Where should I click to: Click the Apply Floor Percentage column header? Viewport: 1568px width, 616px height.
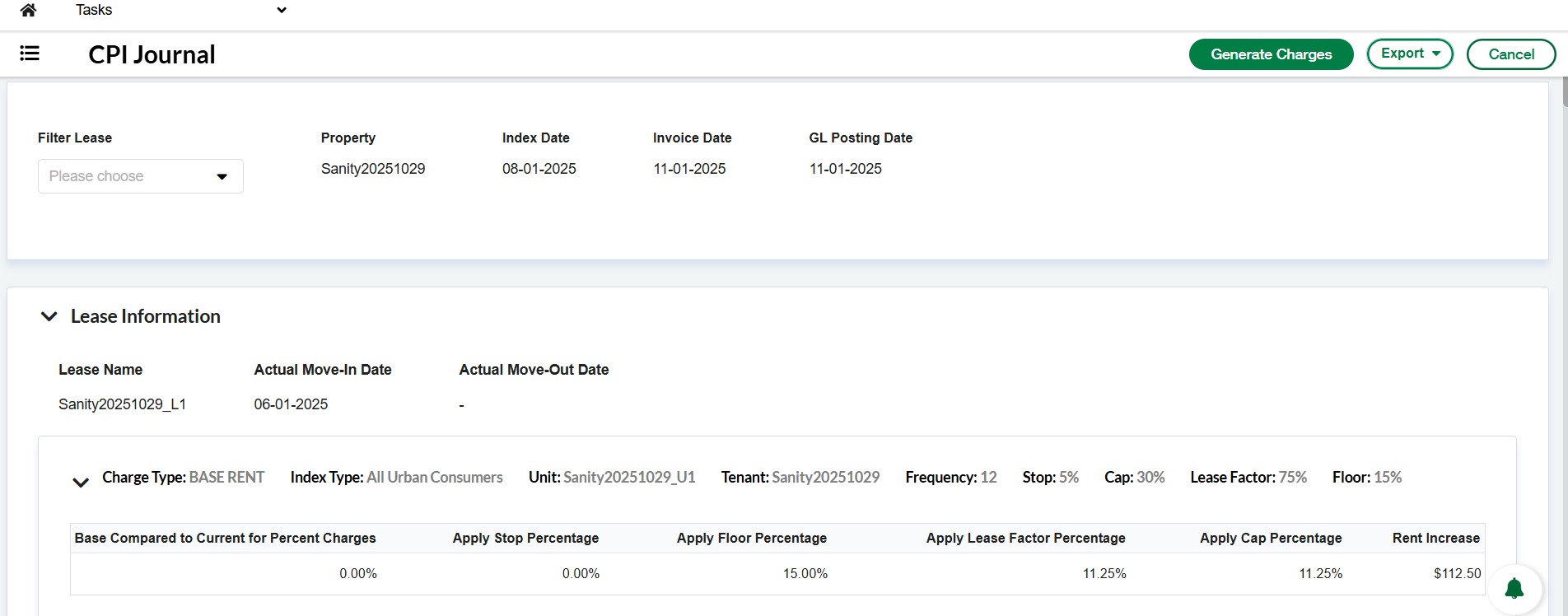752,538
